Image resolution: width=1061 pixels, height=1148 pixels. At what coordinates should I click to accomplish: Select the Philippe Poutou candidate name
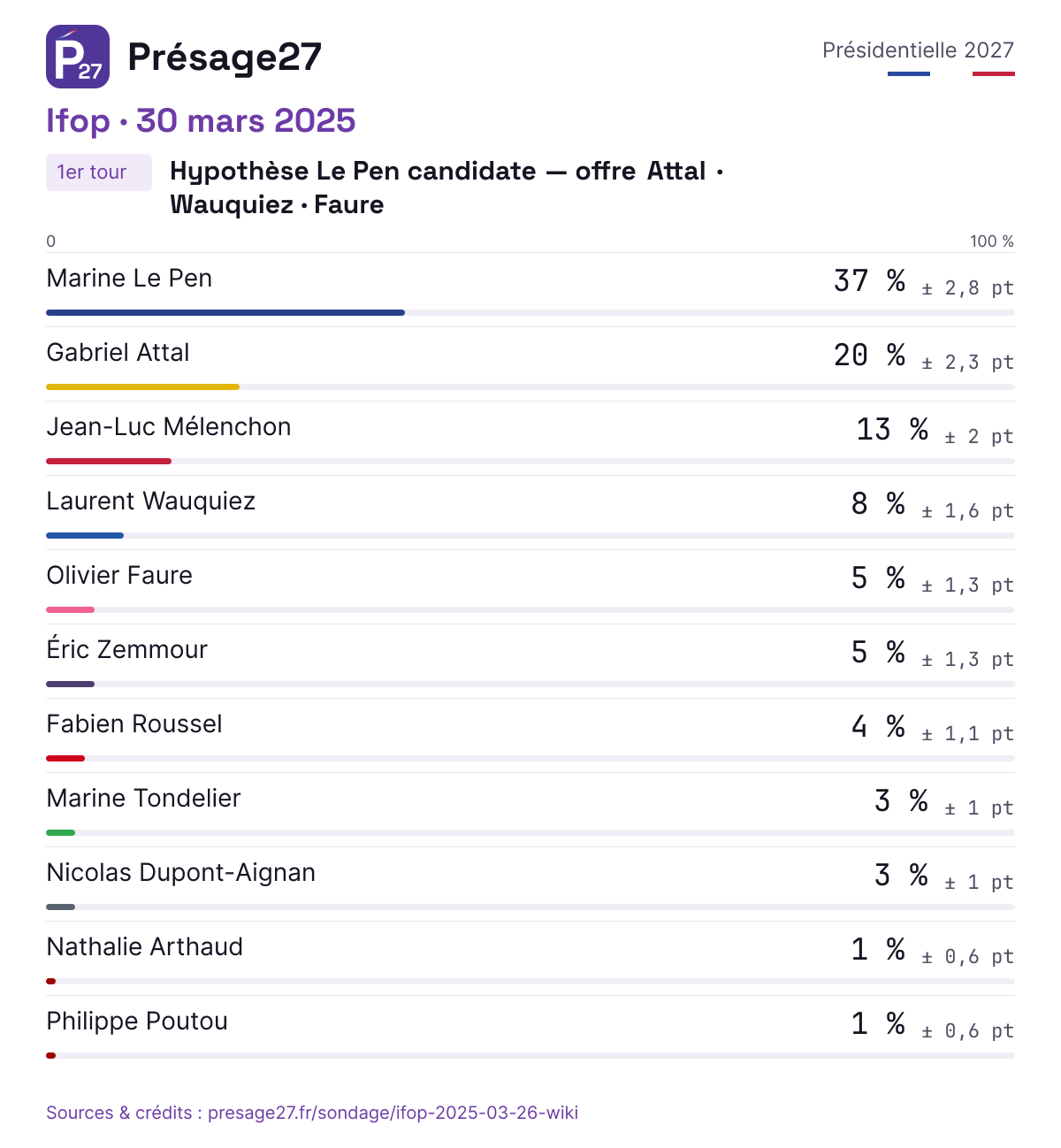click(x=137, y=1022)
